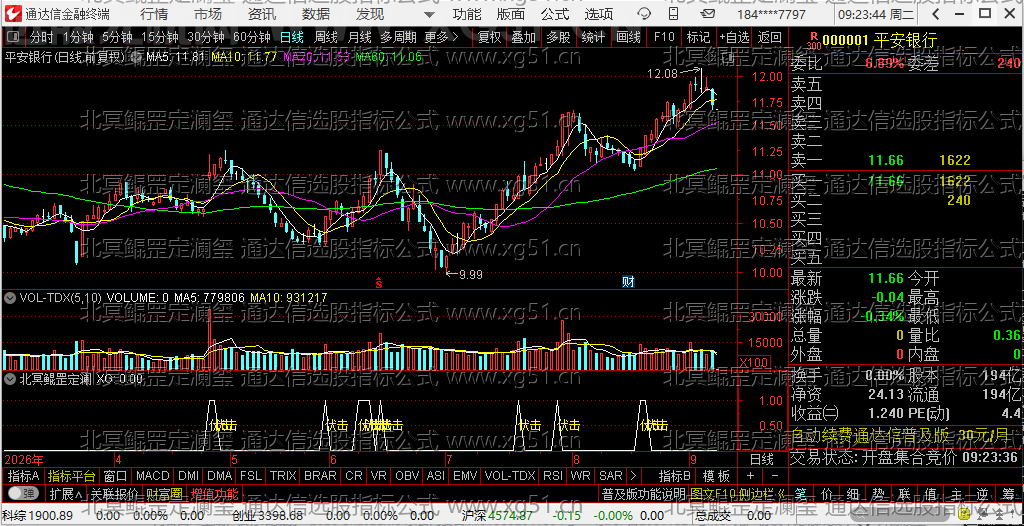Viewport: 1024px width, 526px height.
Task: Open the 数据 menu
Action: 316,14
